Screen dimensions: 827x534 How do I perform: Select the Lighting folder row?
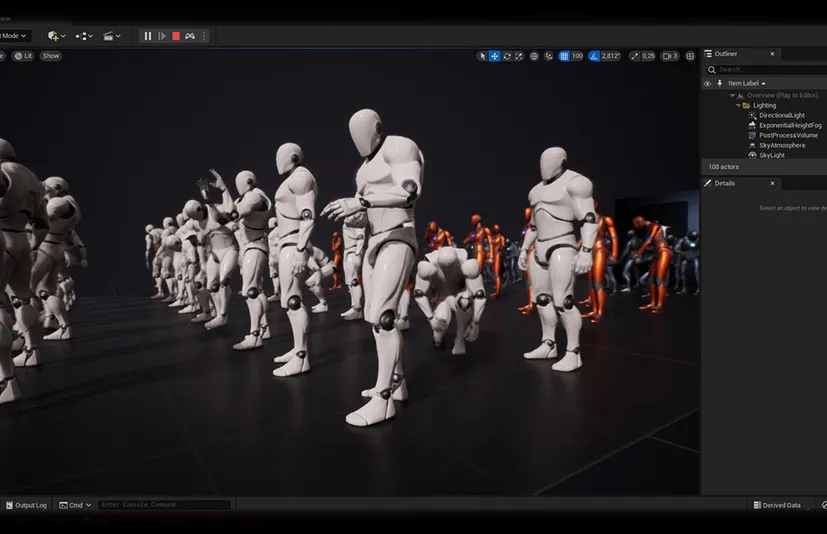coord(764,106)
